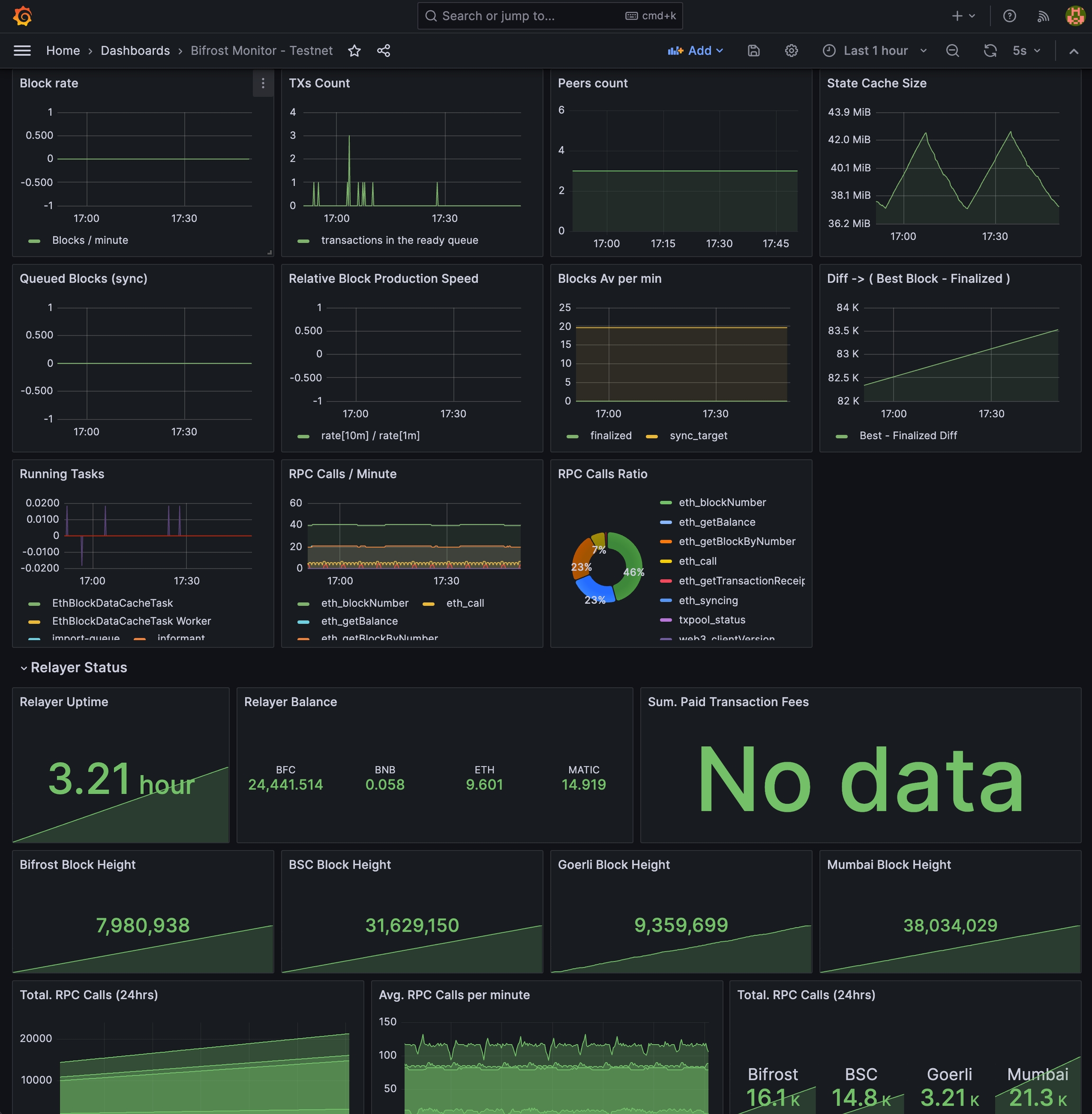Open the Add dropdown

pos(695,50)
